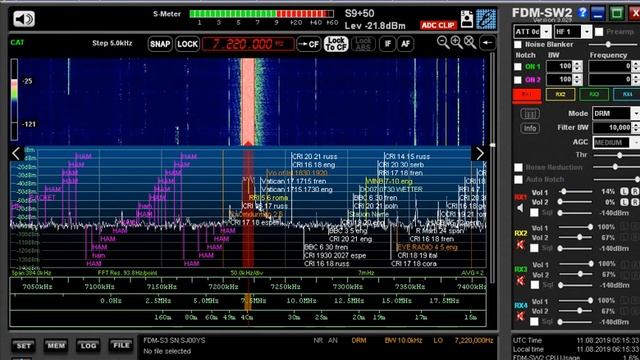
Task: Click the arrow to CF button
Action: (309, 44)
